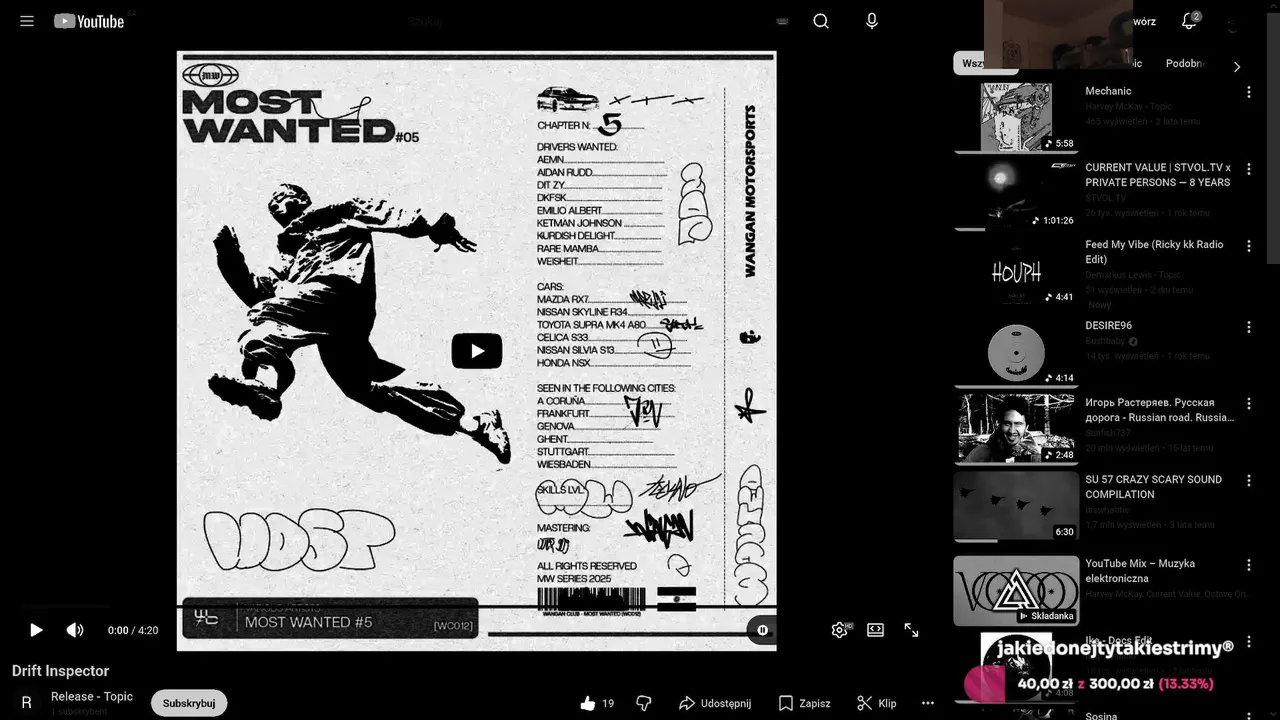Play the video with bottom-left play button
The image size is (1280, 720).
tap(36, 630)
